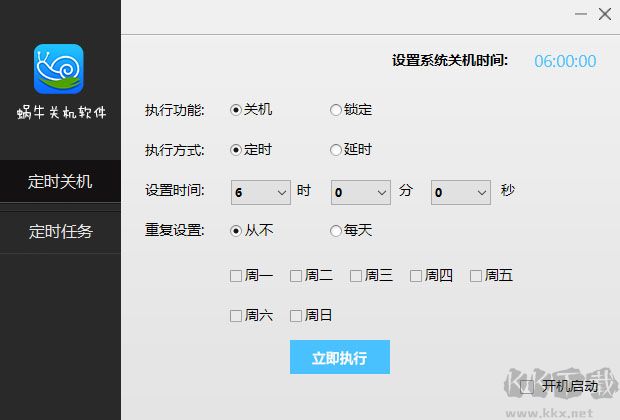Image resolution: width=620 pixels, height=420 pixels.
Task: Click the 设置时间 label
Action: click(174, 191)
